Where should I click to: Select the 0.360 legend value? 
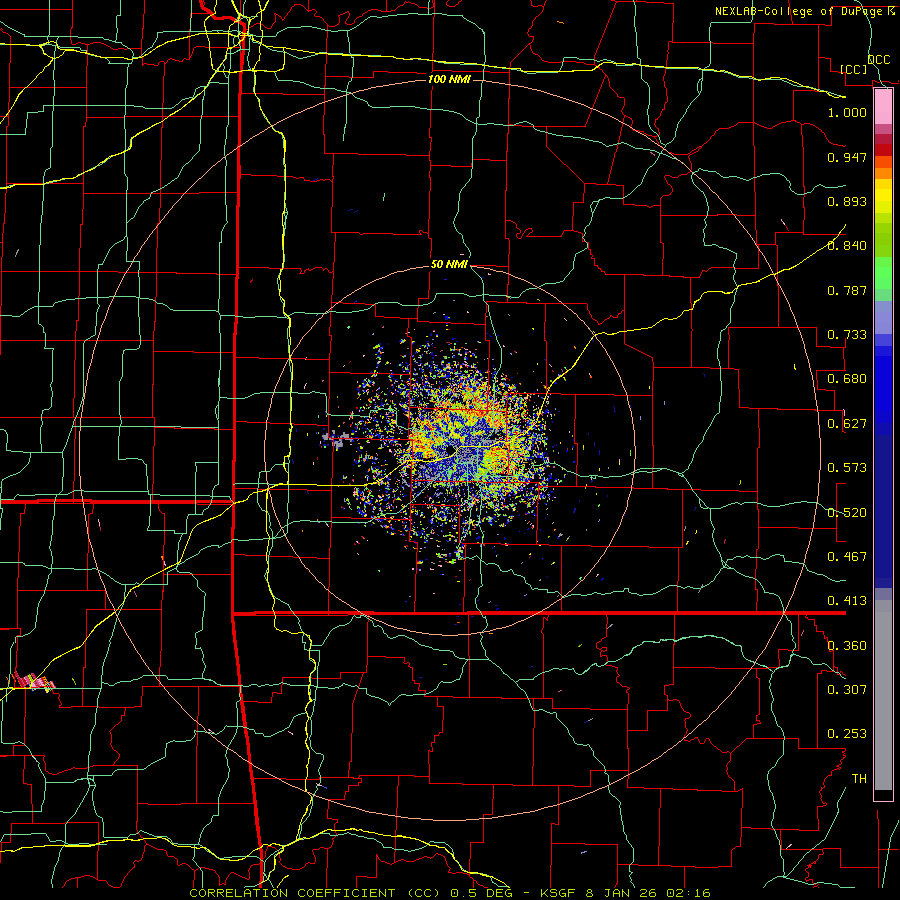tap(847, 646)
